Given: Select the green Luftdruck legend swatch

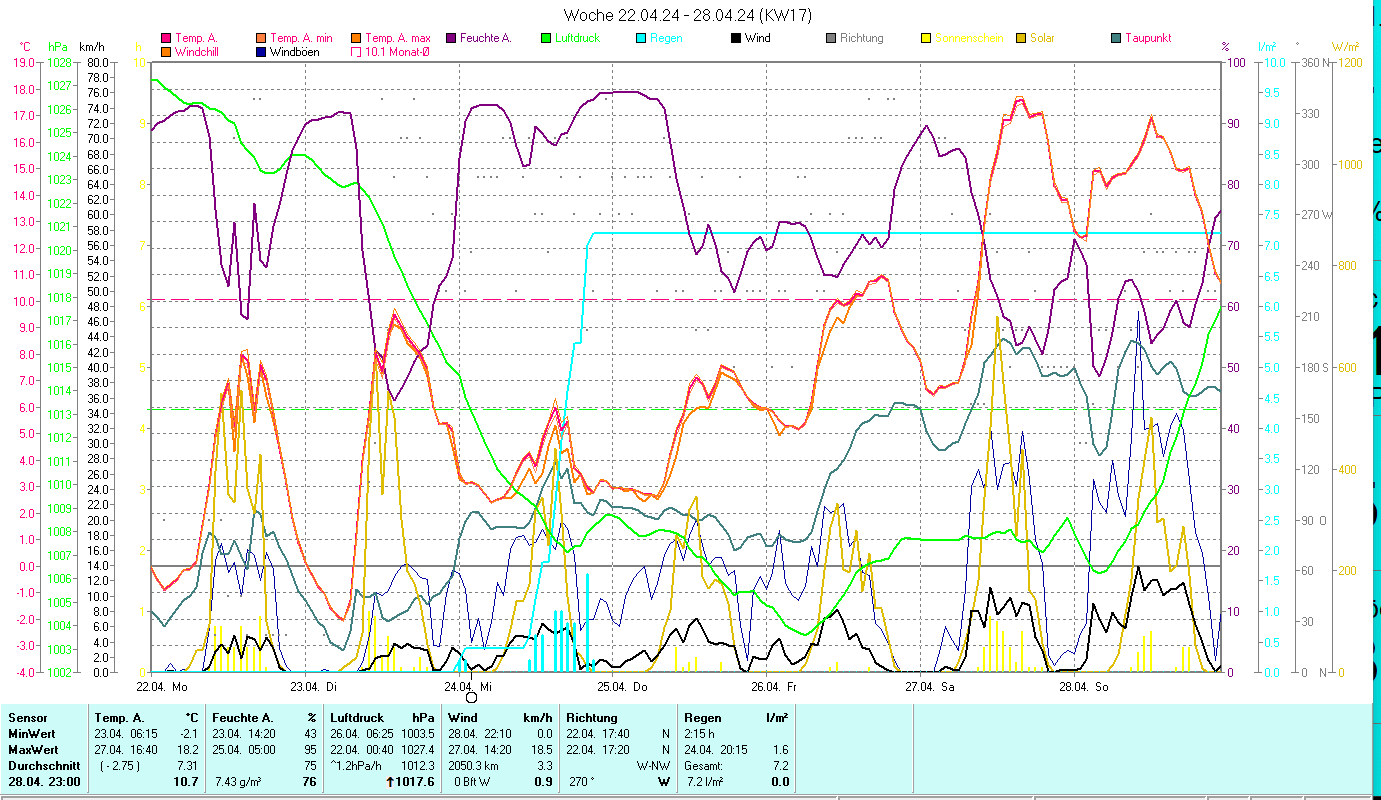Looking at the screenshot, I should coord(546,39).
